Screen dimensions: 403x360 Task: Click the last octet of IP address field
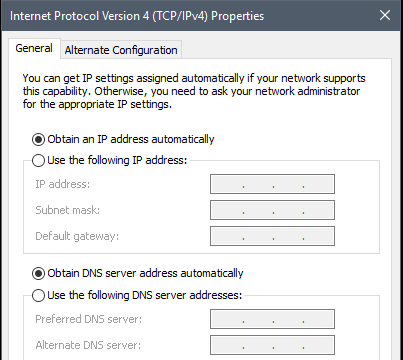(318, 184)
